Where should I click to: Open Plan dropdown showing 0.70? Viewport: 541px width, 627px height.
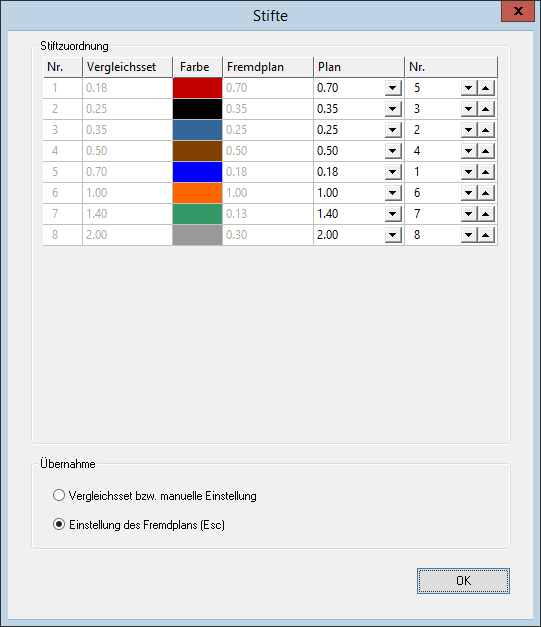[393, 88]
